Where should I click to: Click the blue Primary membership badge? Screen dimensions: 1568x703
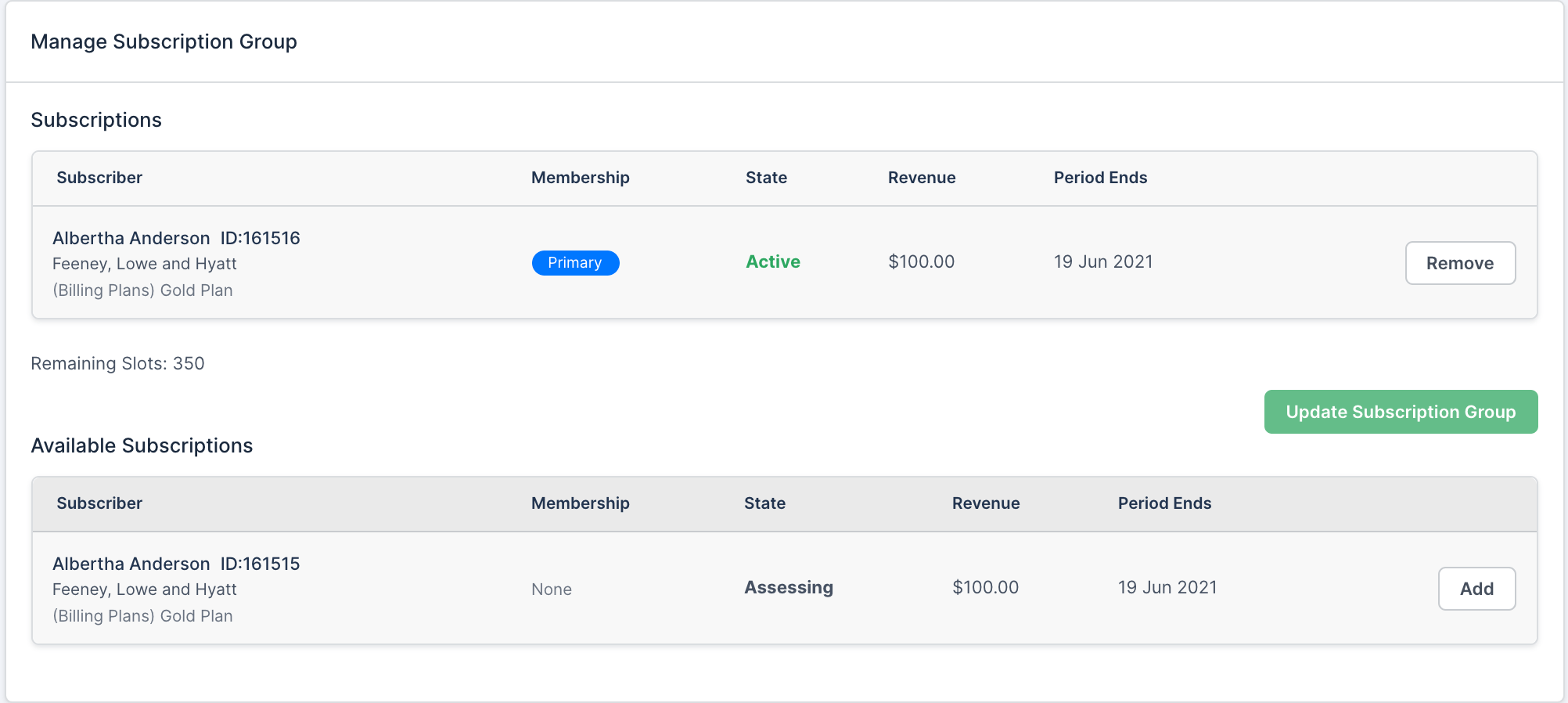(x=575, y=263)
